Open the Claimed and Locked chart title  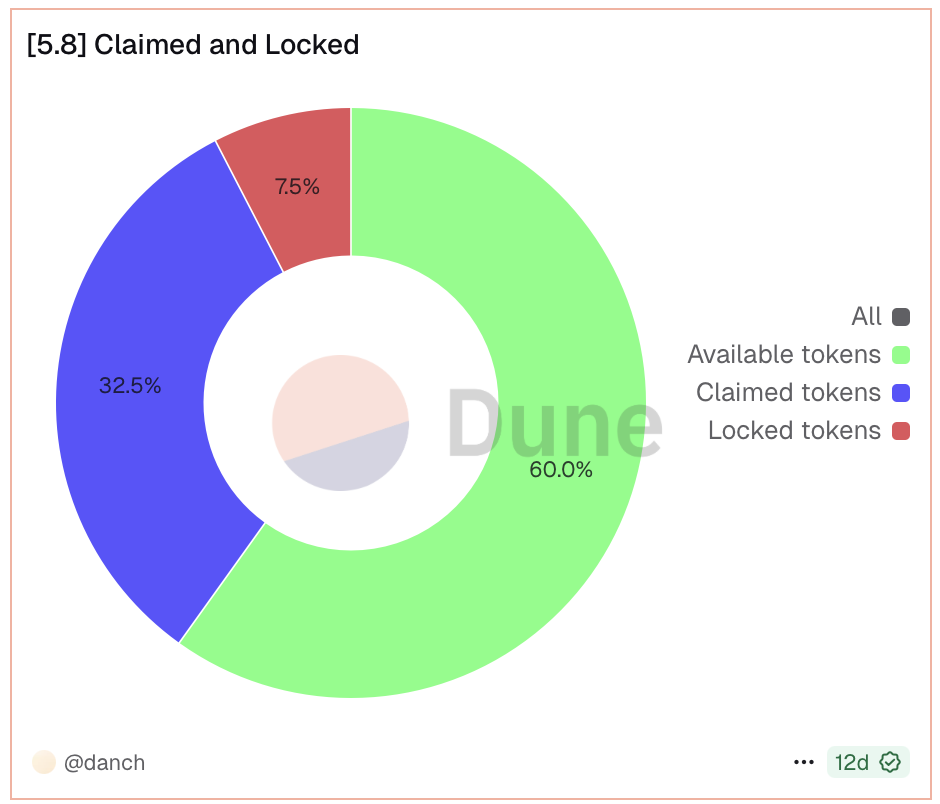(193, 45)
